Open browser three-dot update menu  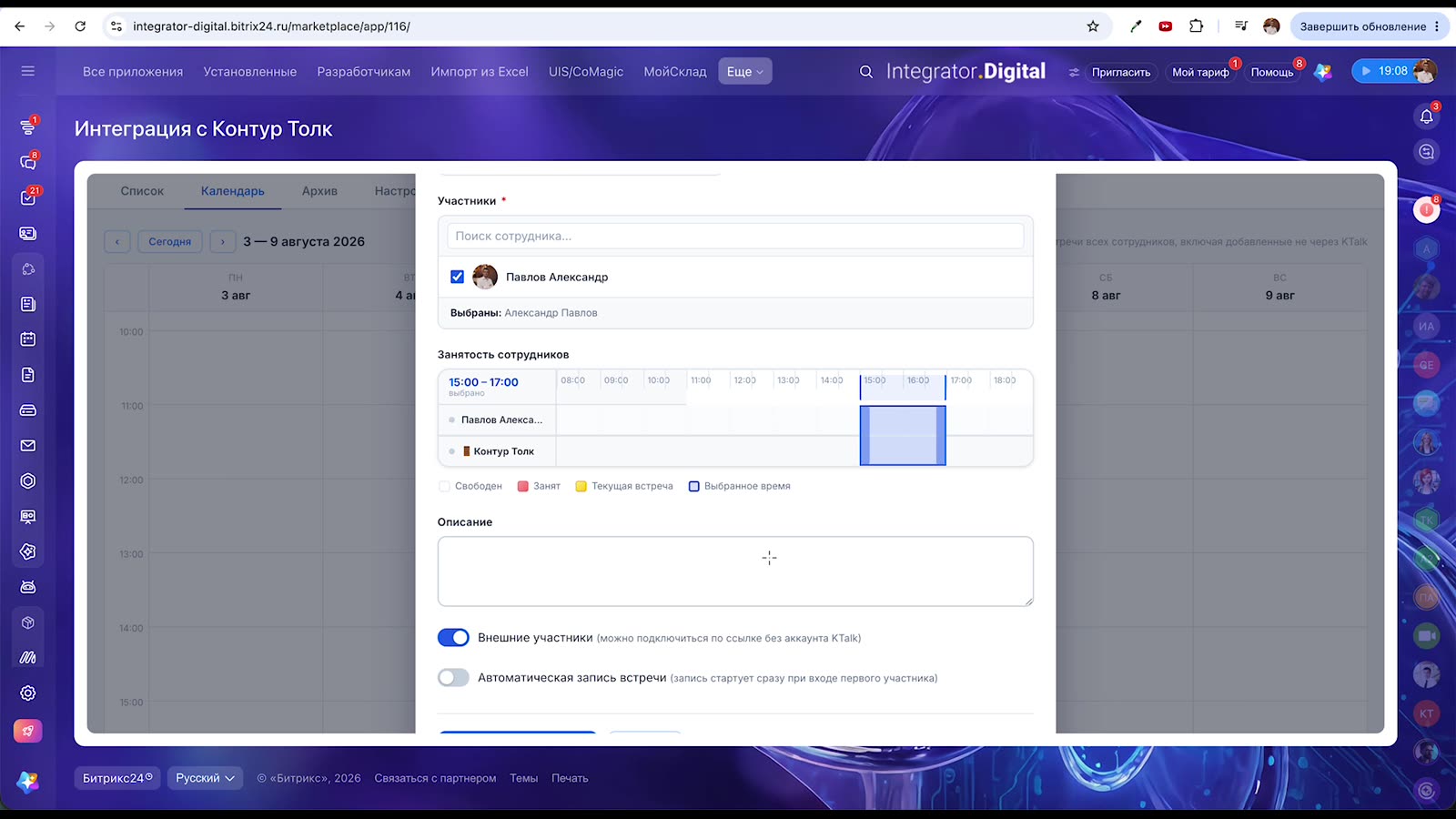tap(1437, 26)
